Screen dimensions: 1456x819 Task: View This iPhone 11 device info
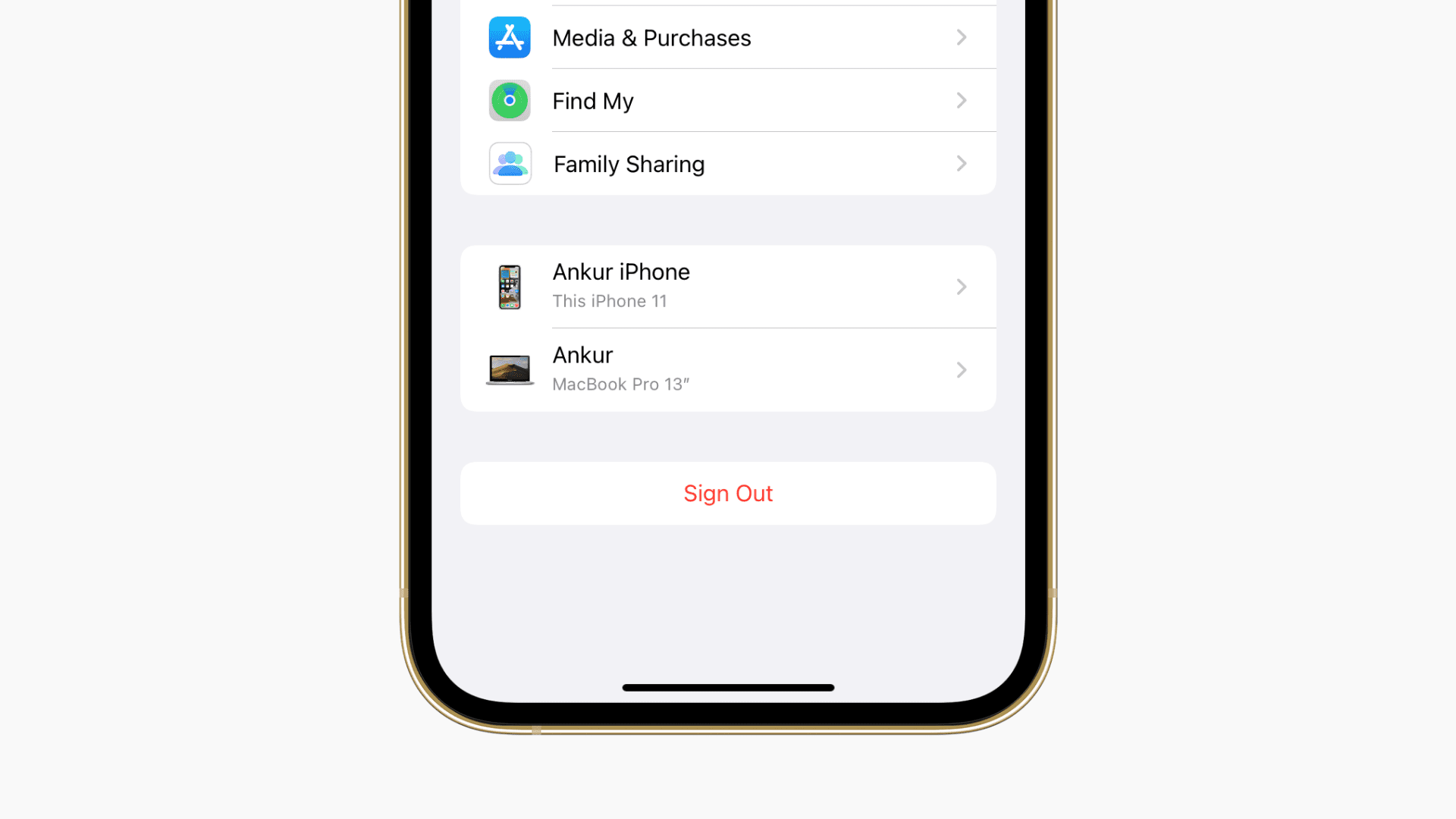(727, 285)
